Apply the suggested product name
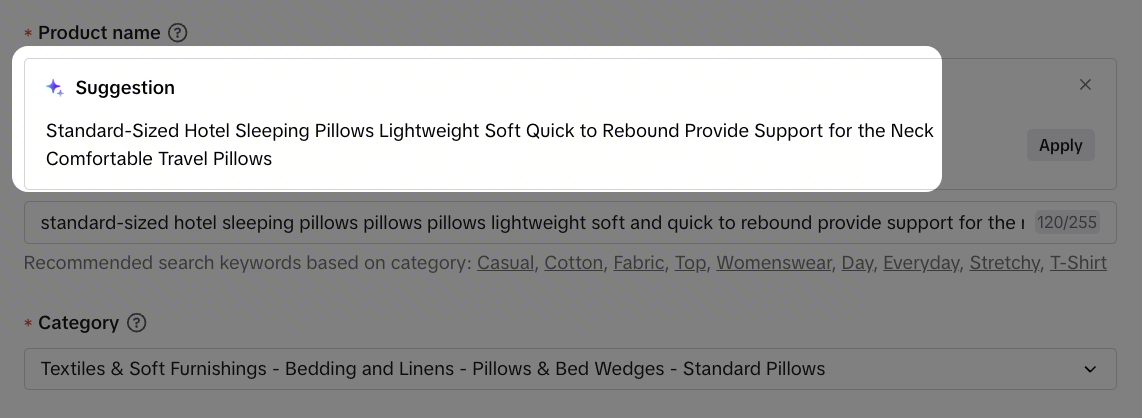1142x418 pixels. pyautogui.click(x=1060, y=145)
